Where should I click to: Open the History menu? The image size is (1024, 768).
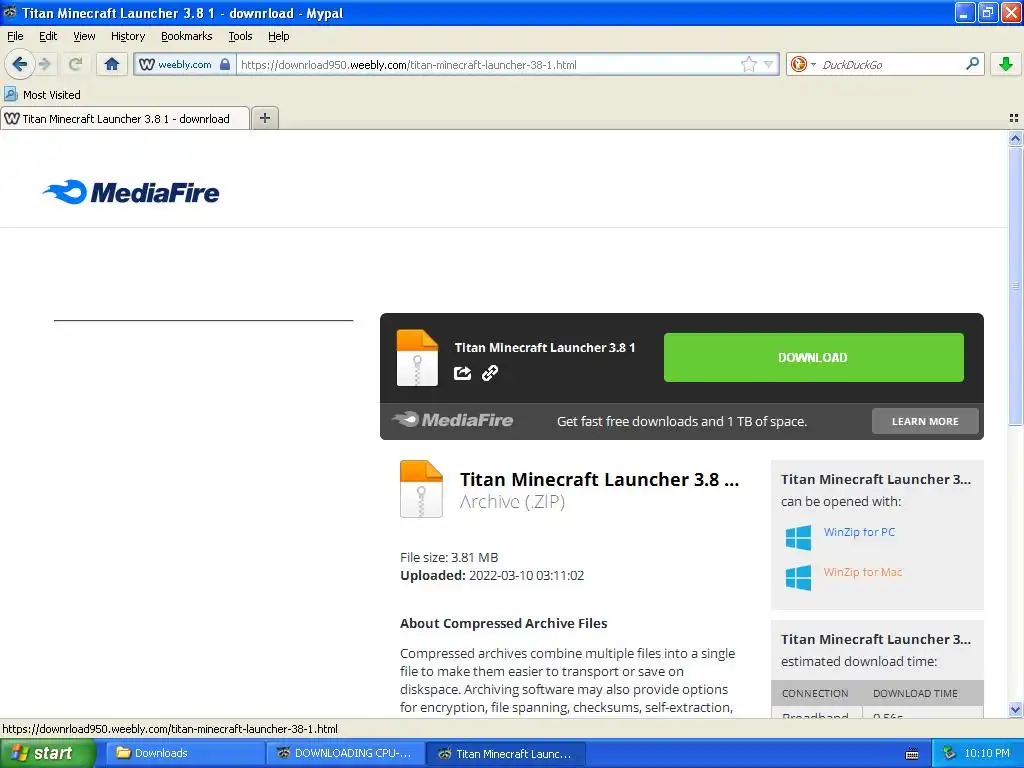point(128,36)
